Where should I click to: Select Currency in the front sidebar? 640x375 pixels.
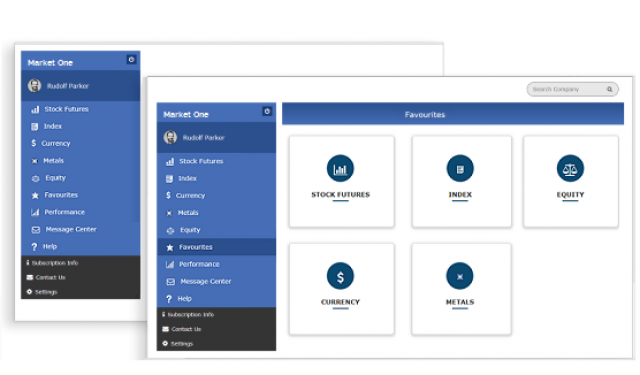(216, 195)
